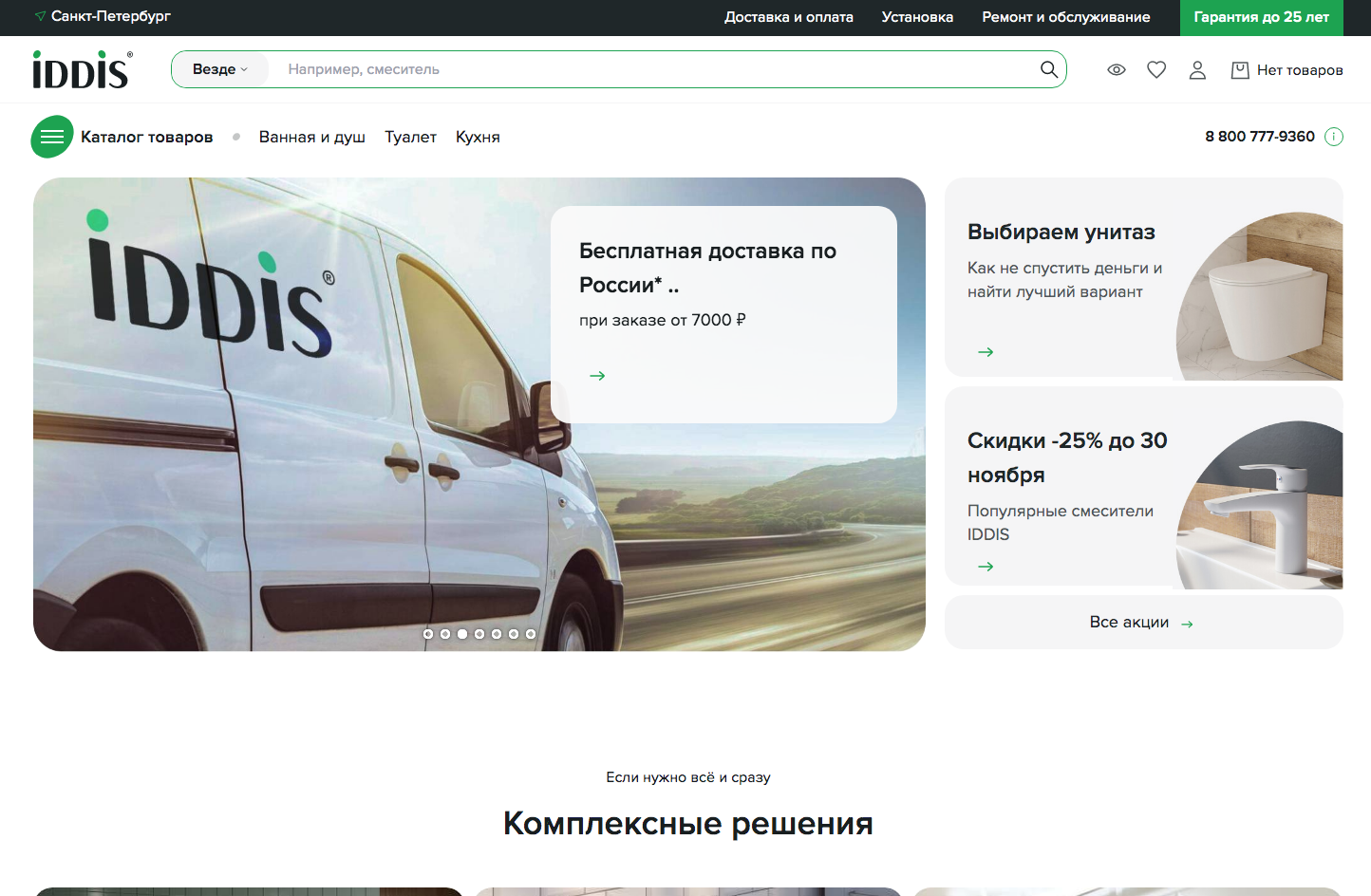Select third active slider dot
The height and width of the screenshot is (896, 1371).
coord(462,634)
